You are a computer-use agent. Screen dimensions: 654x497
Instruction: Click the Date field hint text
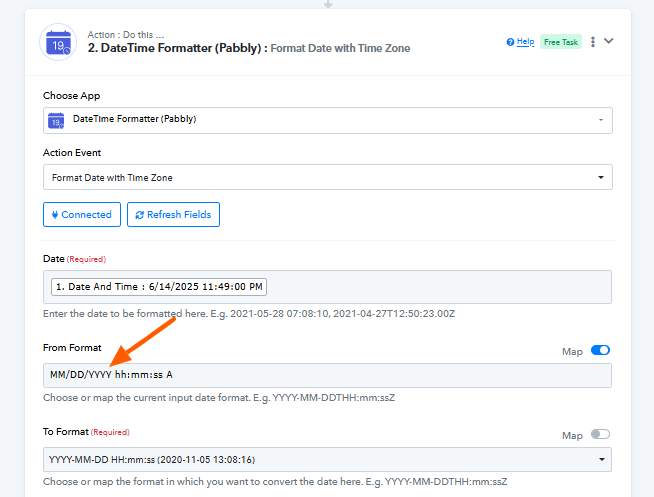[249, 314]
